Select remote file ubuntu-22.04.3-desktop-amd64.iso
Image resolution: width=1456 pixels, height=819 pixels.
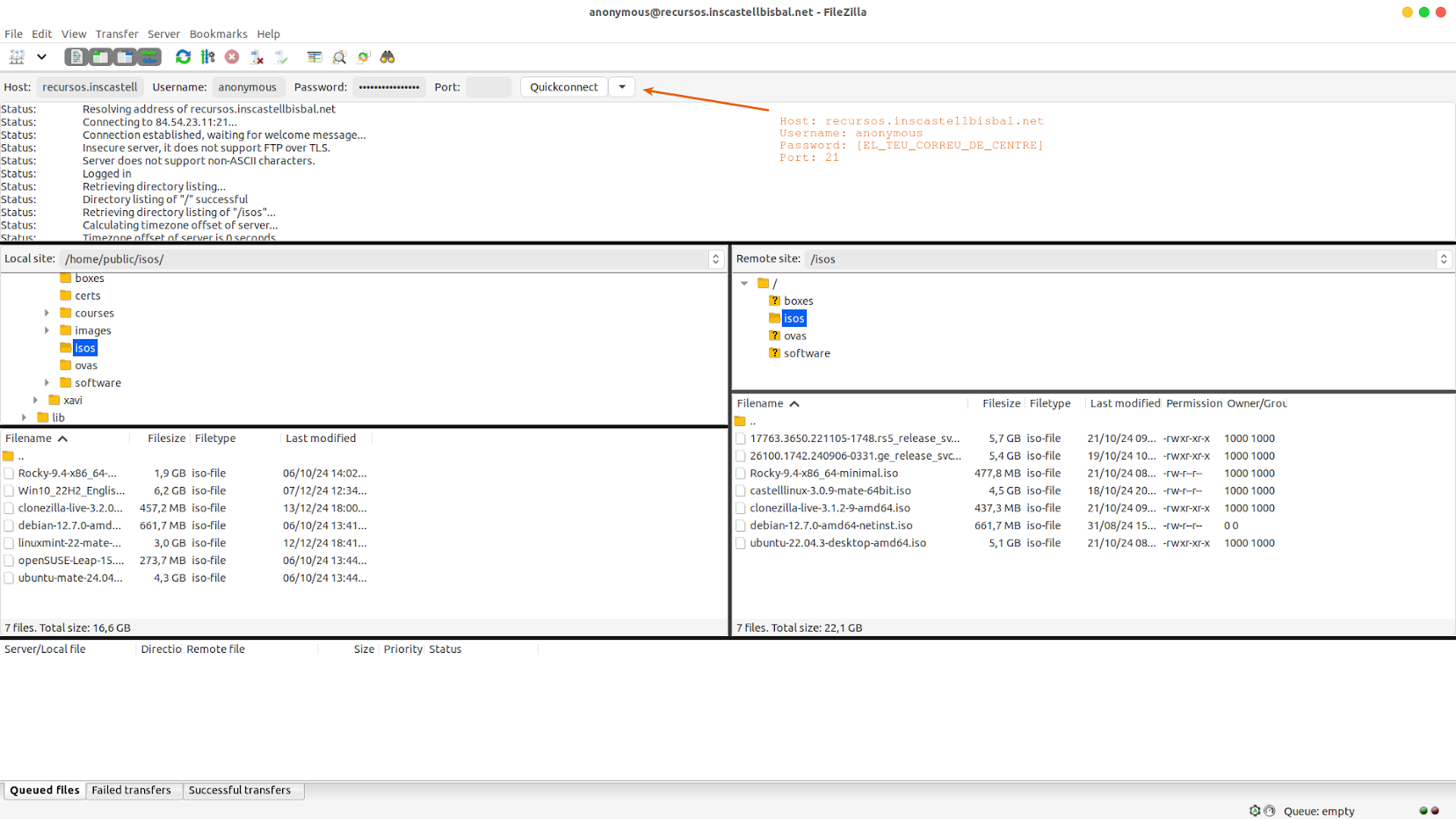(x=837, y=543)
